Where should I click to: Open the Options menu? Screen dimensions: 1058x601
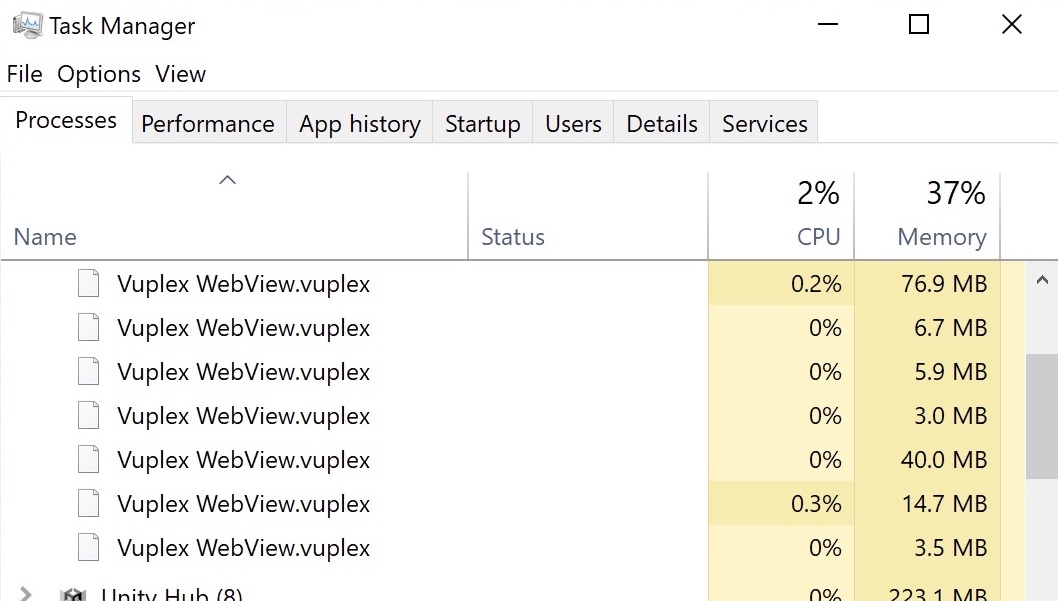coord(98,73)
